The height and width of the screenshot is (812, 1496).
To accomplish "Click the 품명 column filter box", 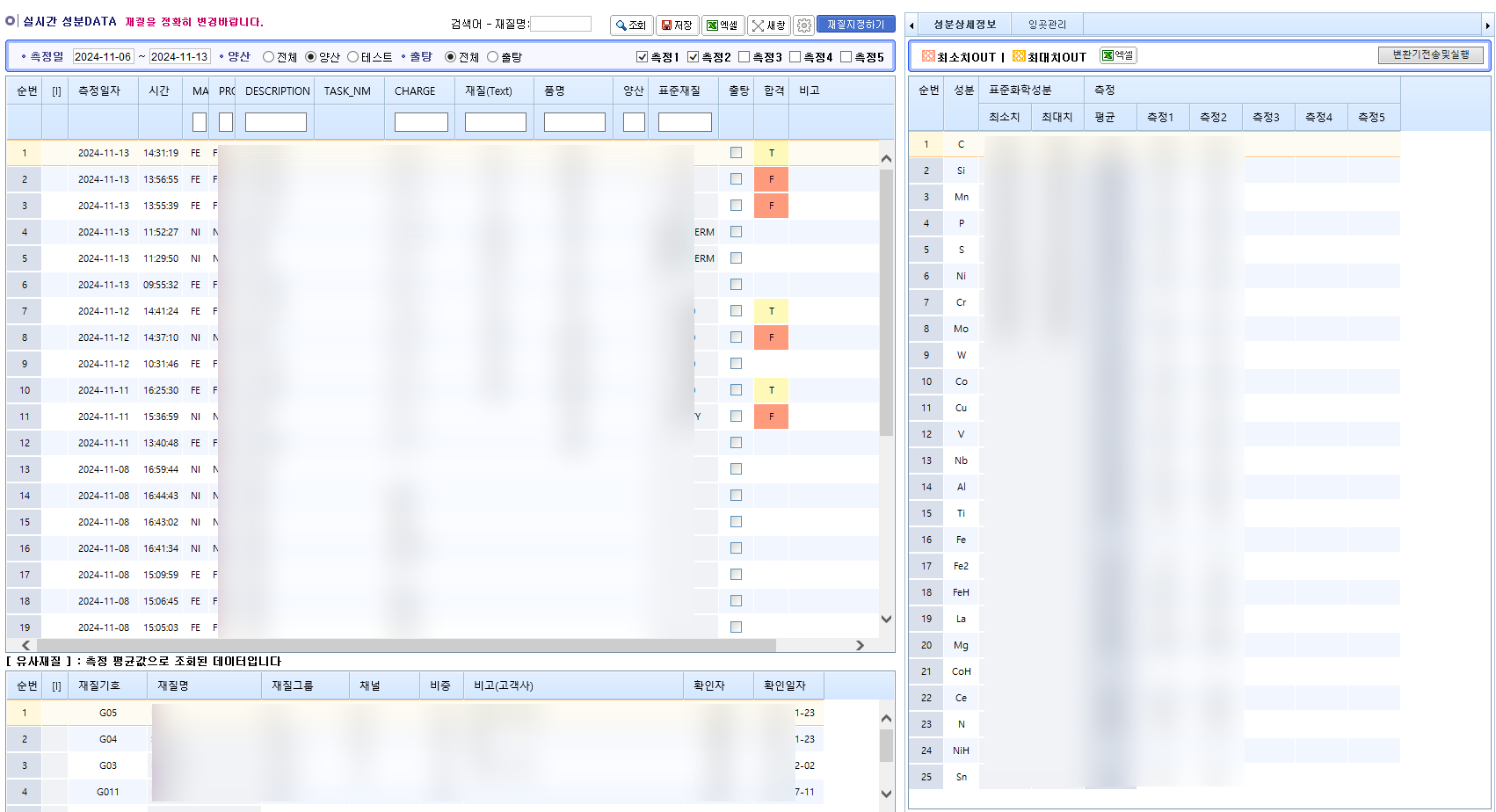I will (575, 122).
